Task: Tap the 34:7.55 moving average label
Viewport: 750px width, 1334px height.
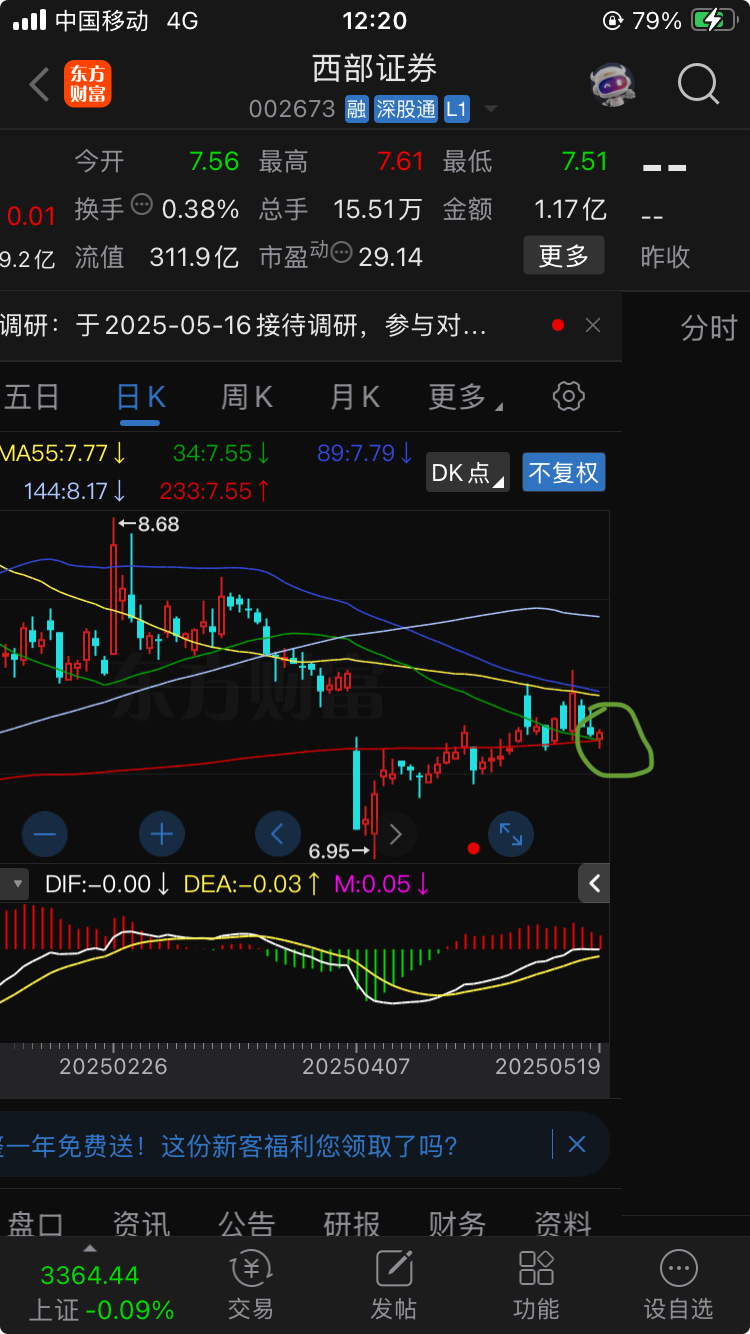Action: (x=221, y=453)
